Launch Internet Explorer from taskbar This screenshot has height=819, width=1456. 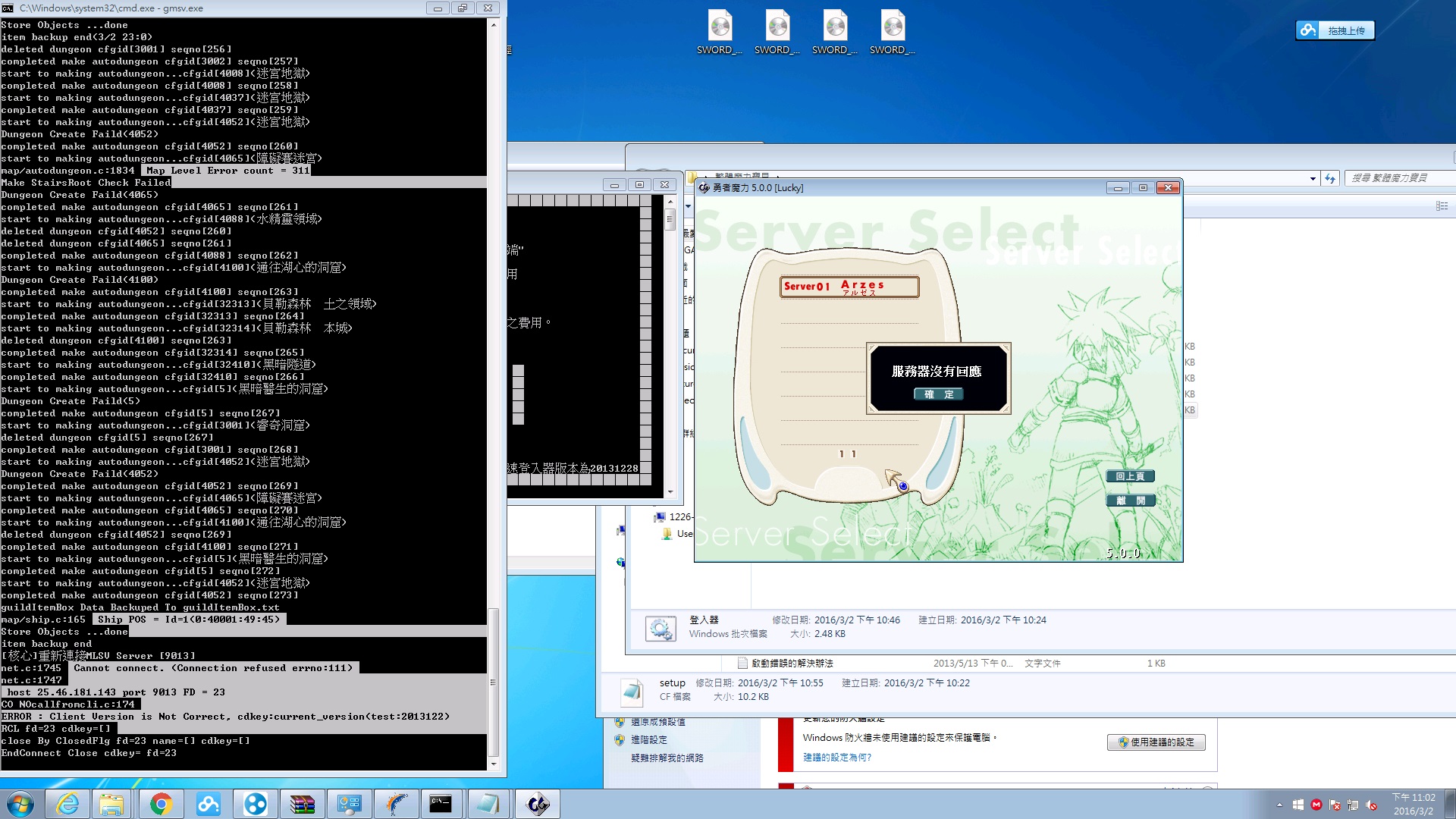pyautogui.click(x=67, y=804)
